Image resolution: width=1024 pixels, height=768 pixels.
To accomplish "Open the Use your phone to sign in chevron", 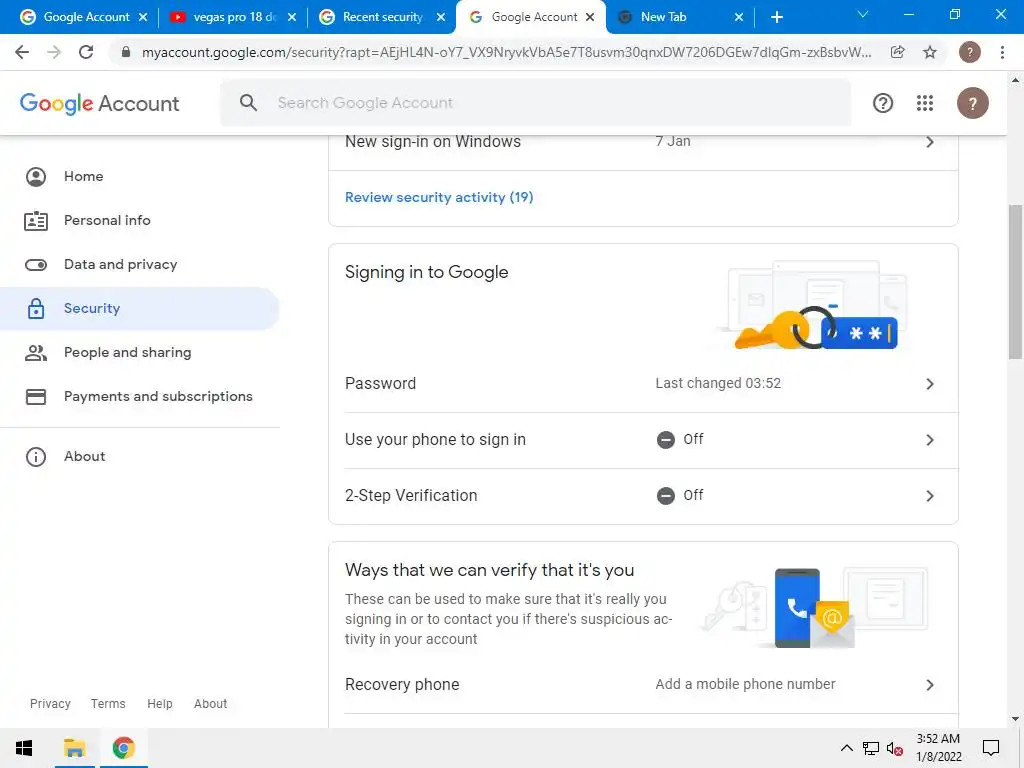I will click(x=930, y=440).
